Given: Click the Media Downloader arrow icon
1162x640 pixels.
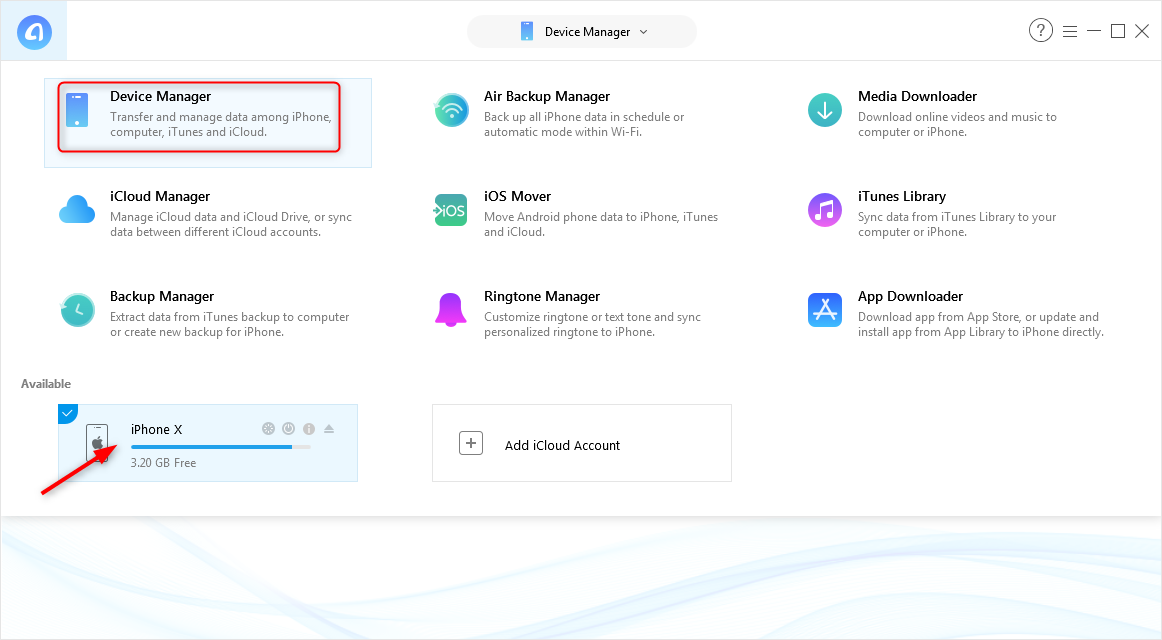Looking at the screenshot, I should (x=825, y=110).
